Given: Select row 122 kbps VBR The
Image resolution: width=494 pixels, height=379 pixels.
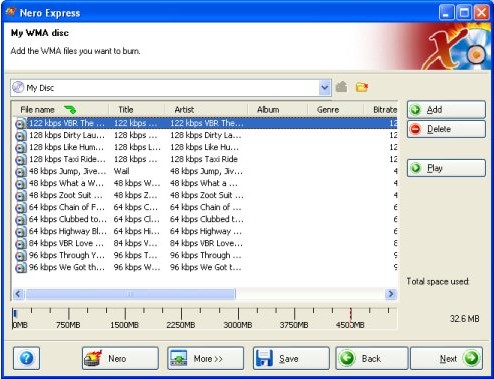Looking at the screenshot, I should (206, 123).
